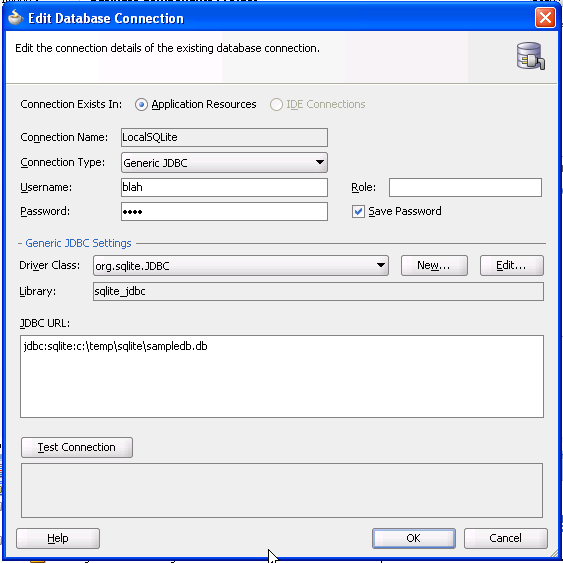Select IDE Connections radio button

(276, 104)
